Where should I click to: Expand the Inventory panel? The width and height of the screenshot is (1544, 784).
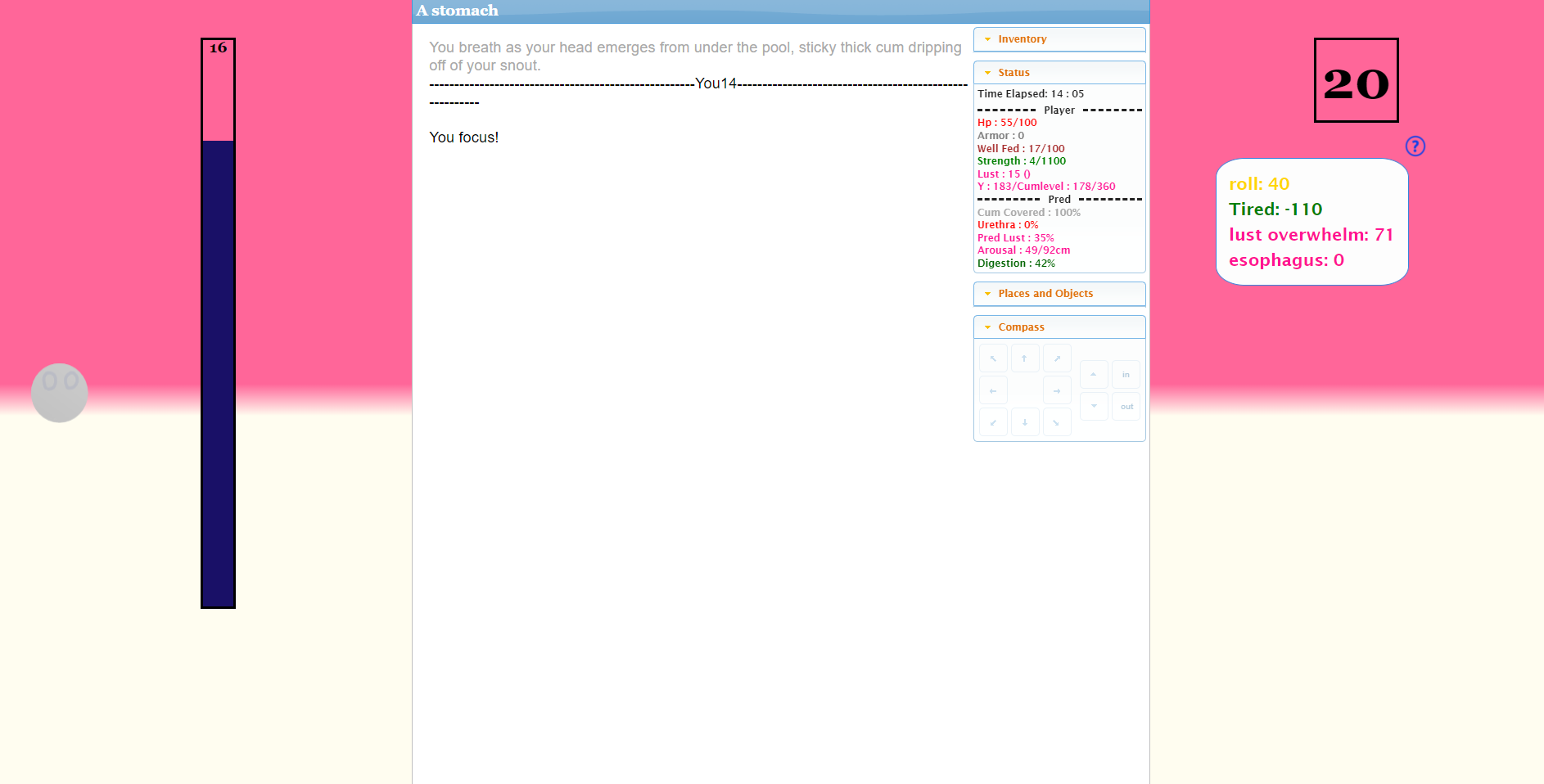pyautogui.click(x=1059, y=39)
